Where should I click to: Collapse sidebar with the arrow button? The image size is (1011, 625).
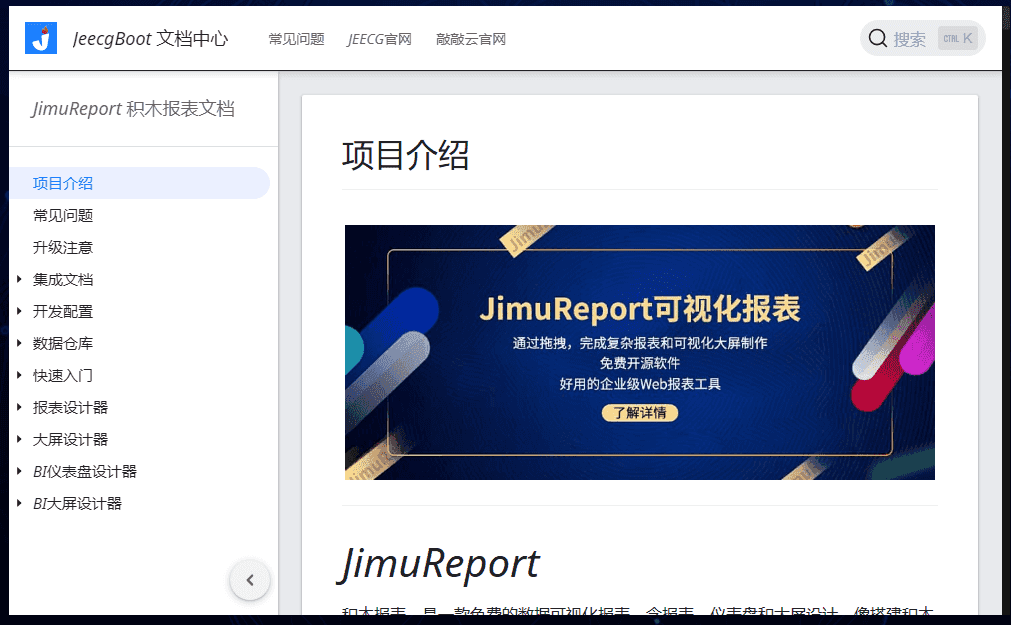tap(250, 580)
